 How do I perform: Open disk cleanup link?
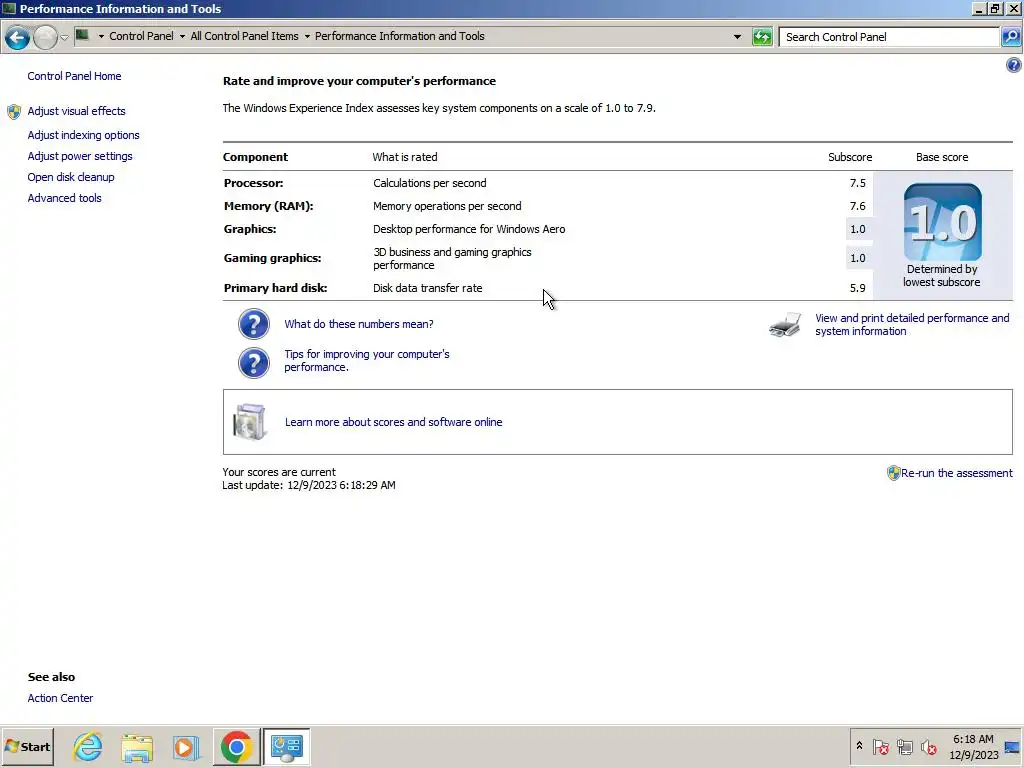pyautogui.click(x=71, y=177)
